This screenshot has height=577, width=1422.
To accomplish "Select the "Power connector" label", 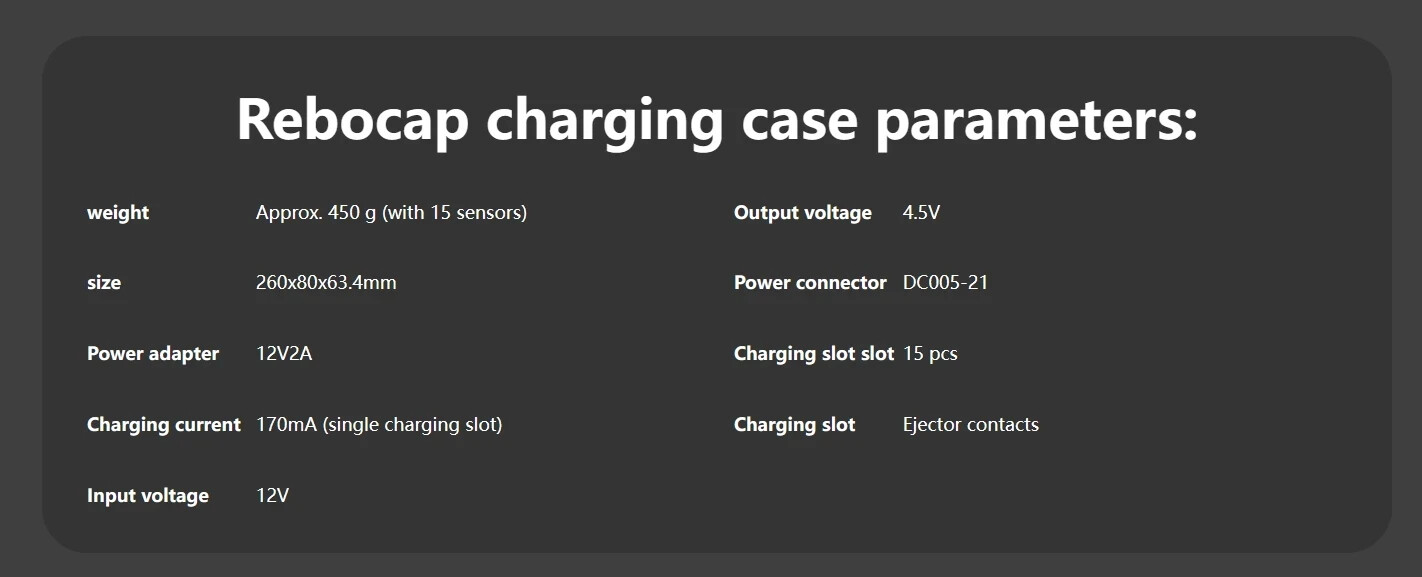I will click(810, 283).
